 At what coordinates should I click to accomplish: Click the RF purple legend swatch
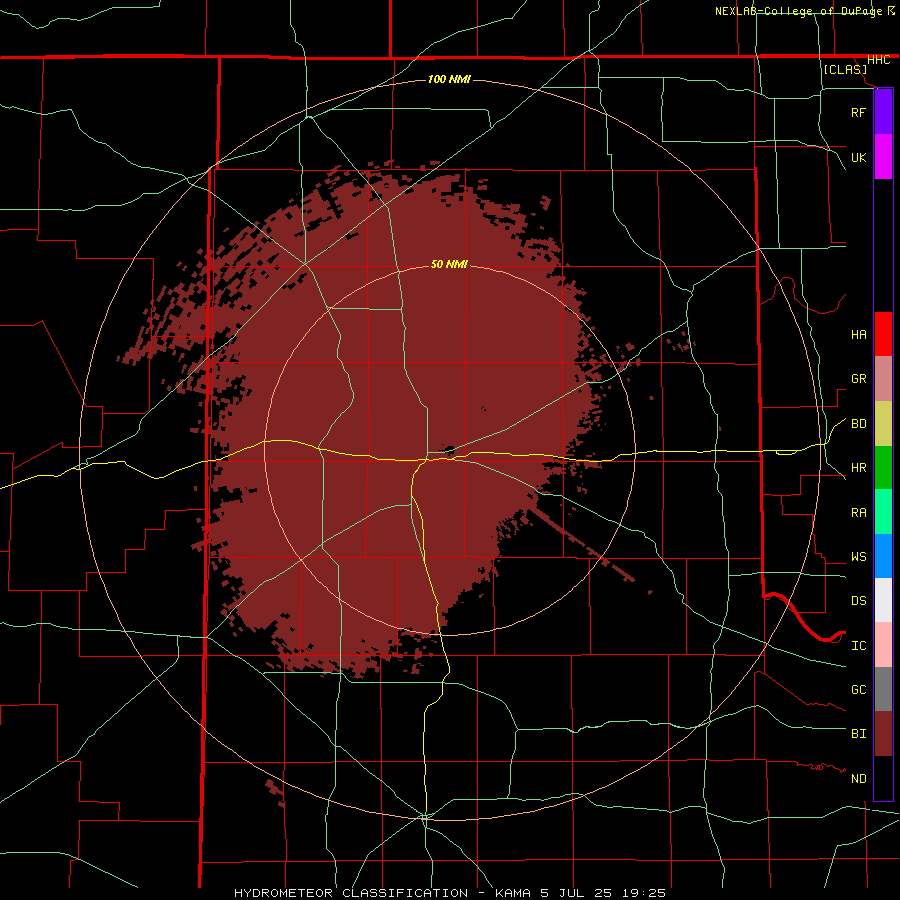(x=883, y=112)
